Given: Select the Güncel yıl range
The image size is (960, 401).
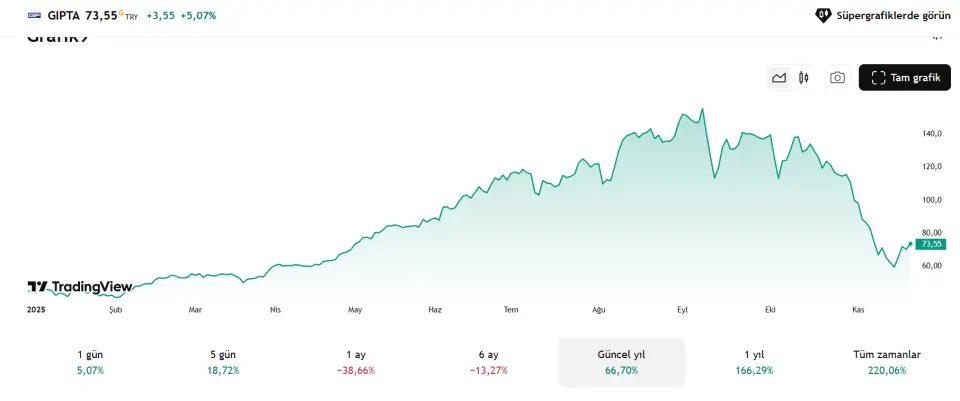Looking at the screenshot, I should (x=621, y=362).
